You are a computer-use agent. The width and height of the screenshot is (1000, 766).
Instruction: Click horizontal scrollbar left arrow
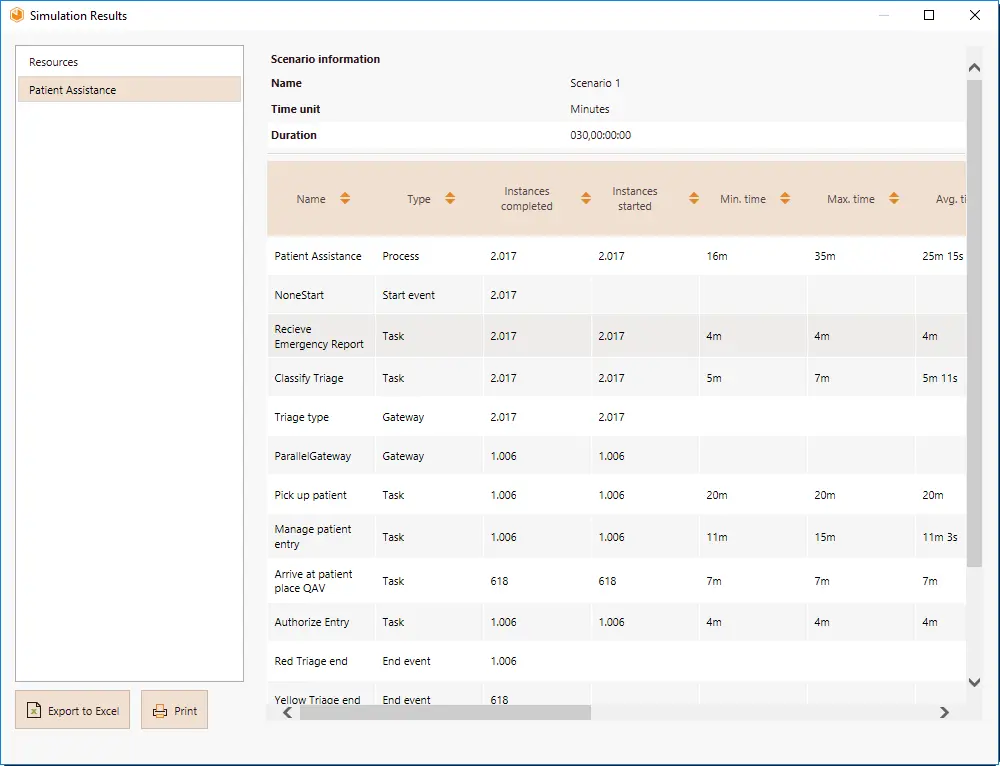[288, 712]
